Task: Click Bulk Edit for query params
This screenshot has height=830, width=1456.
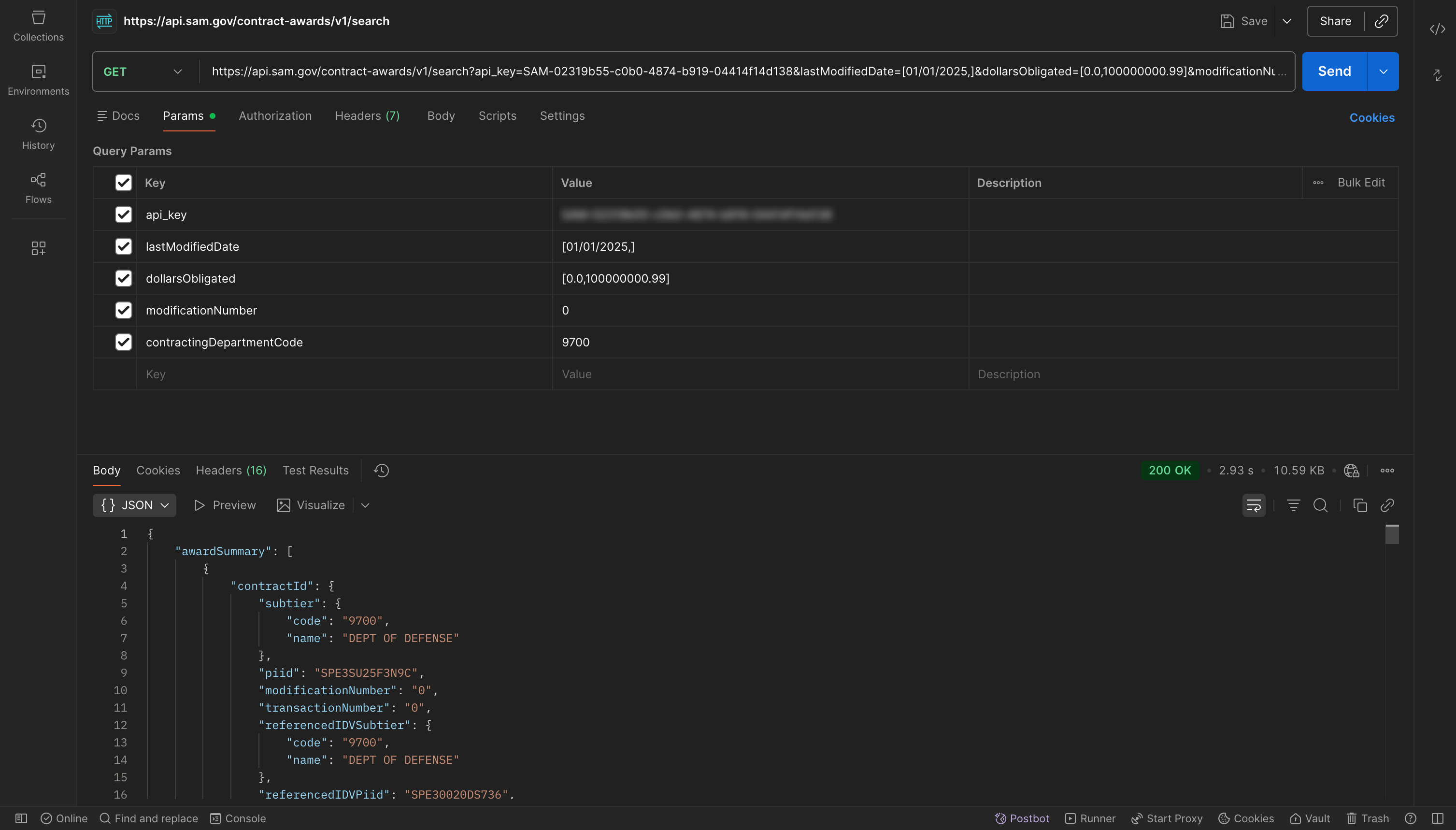Action: coord(1361,183)
